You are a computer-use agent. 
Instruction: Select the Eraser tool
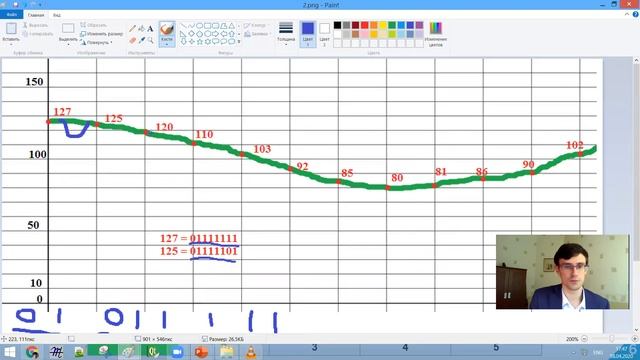pos(132,40)
